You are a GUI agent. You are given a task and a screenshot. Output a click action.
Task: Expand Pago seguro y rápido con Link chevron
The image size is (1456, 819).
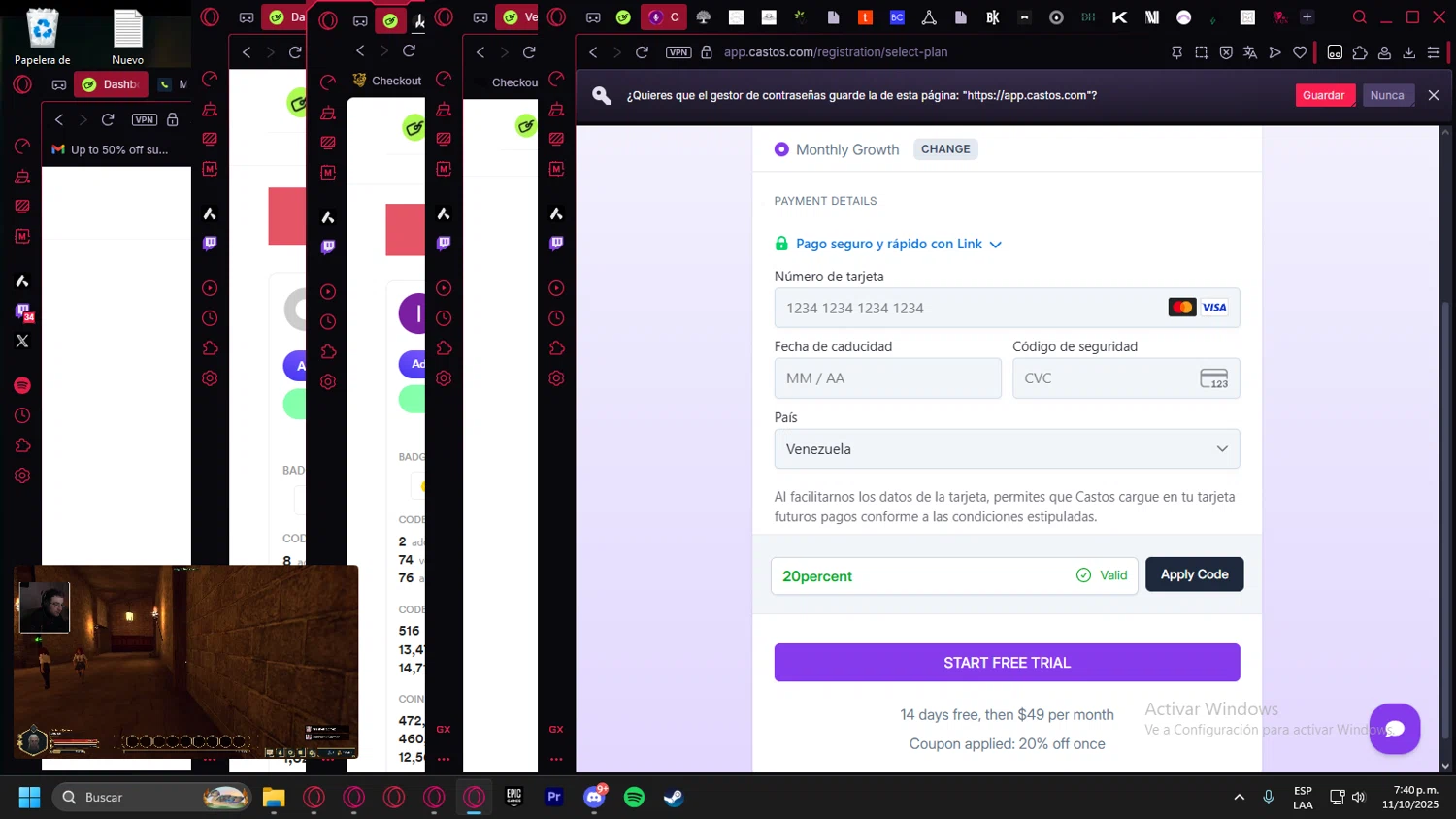(x=995, y=245)
